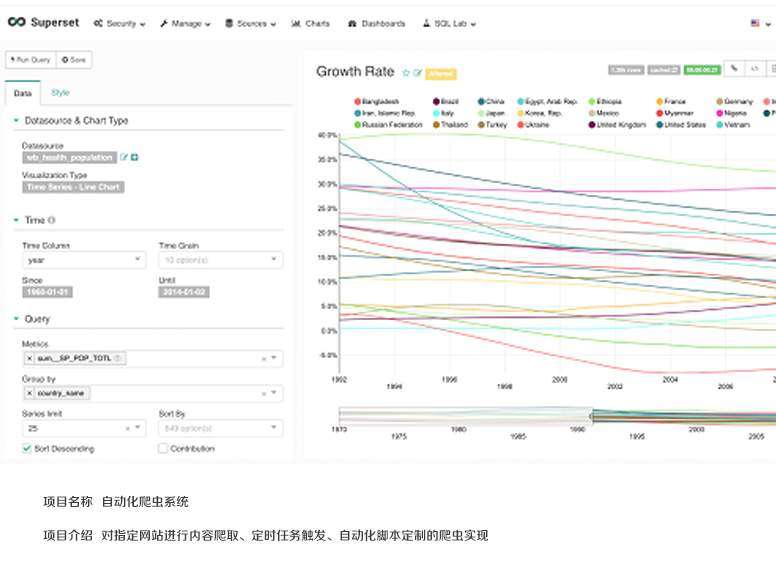Click the Since date value

(48, 292)
